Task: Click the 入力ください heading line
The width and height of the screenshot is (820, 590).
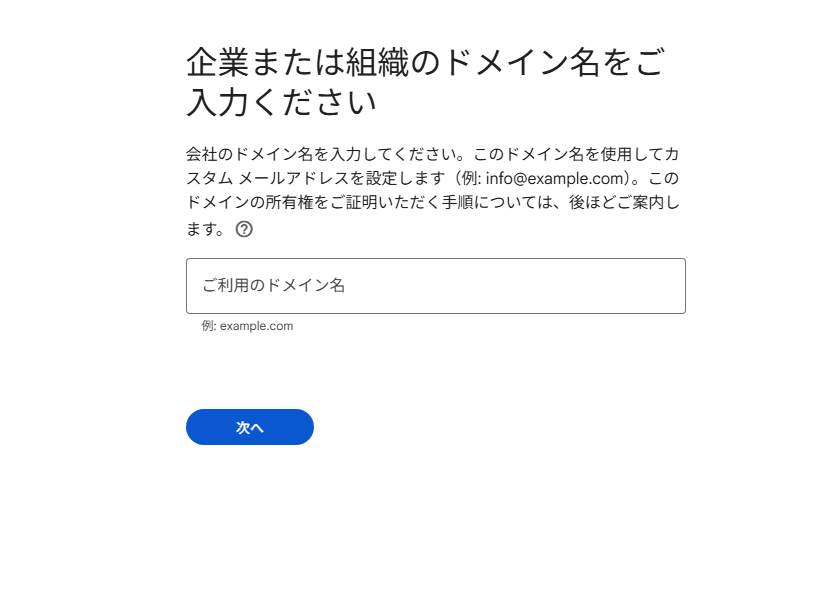Action: coord(281,102)
